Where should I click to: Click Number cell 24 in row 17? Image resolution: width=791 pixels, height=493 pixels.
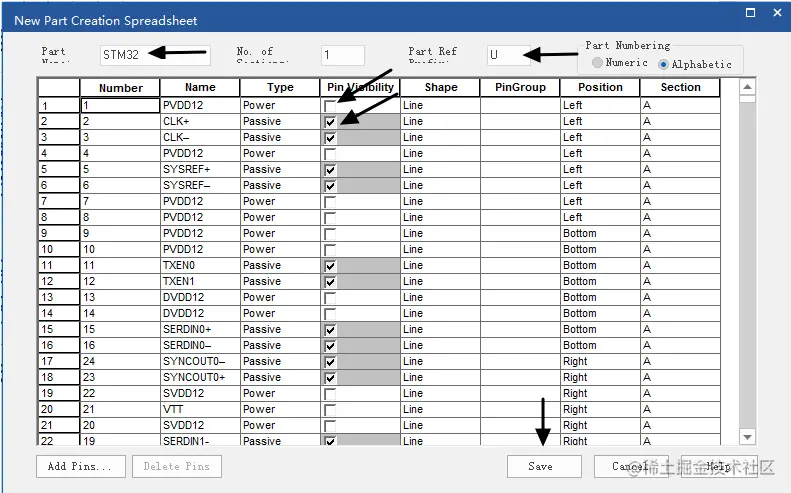point(120,361)
